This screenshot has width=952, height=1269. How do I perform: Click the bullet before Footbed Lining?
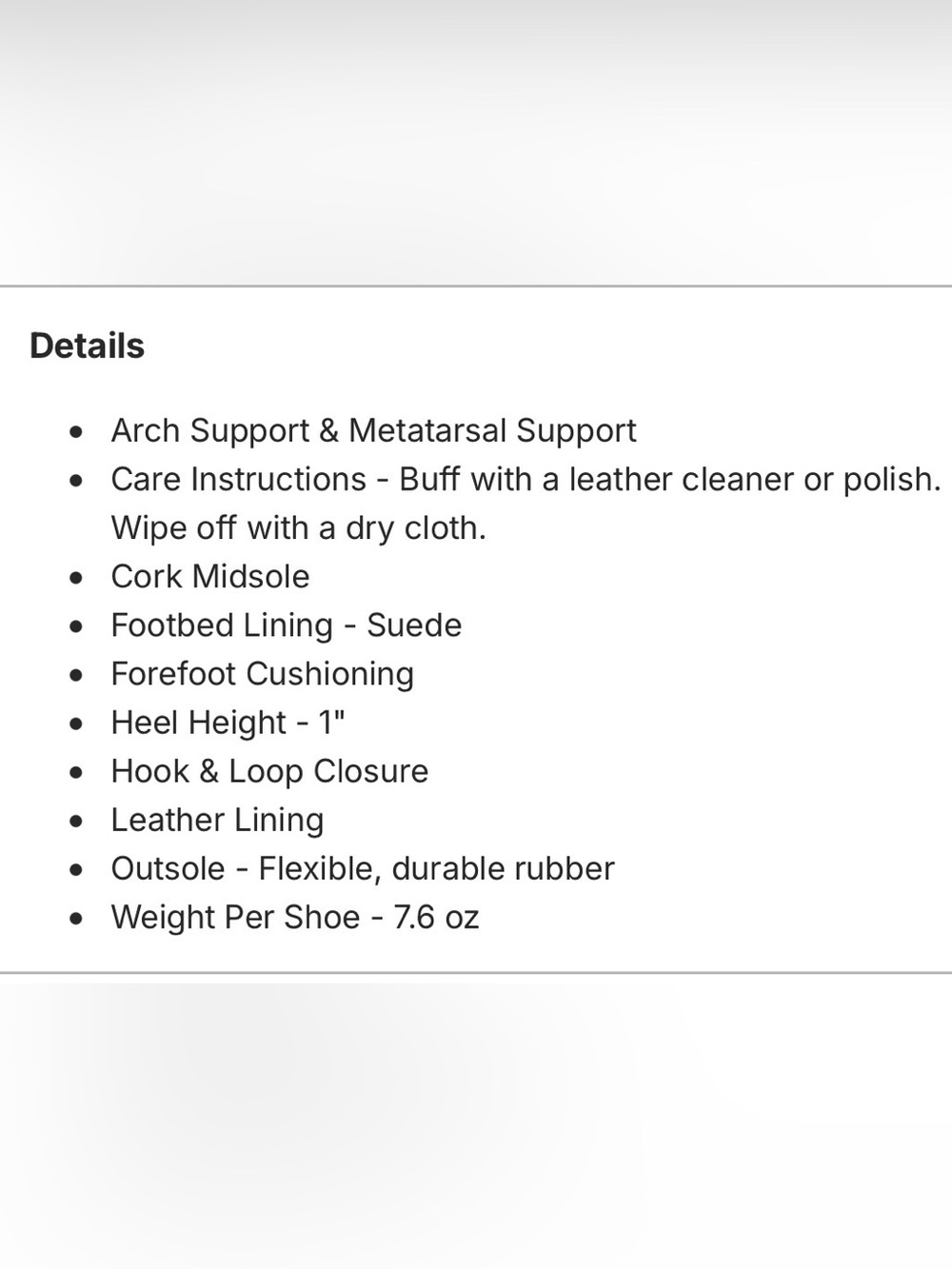[76, 626]
